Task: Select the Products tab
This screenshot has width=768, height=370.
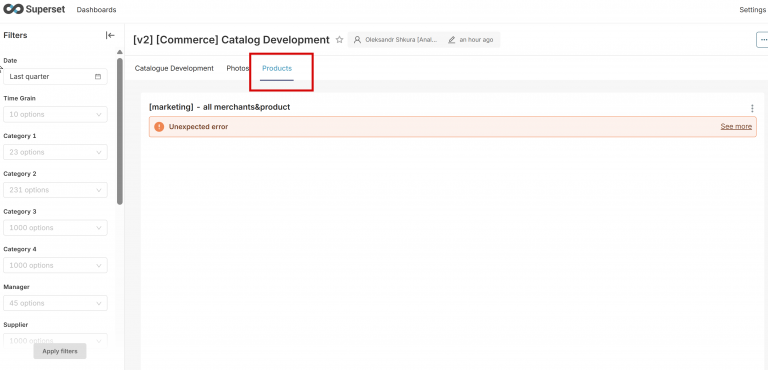Action: pos(277,69)
